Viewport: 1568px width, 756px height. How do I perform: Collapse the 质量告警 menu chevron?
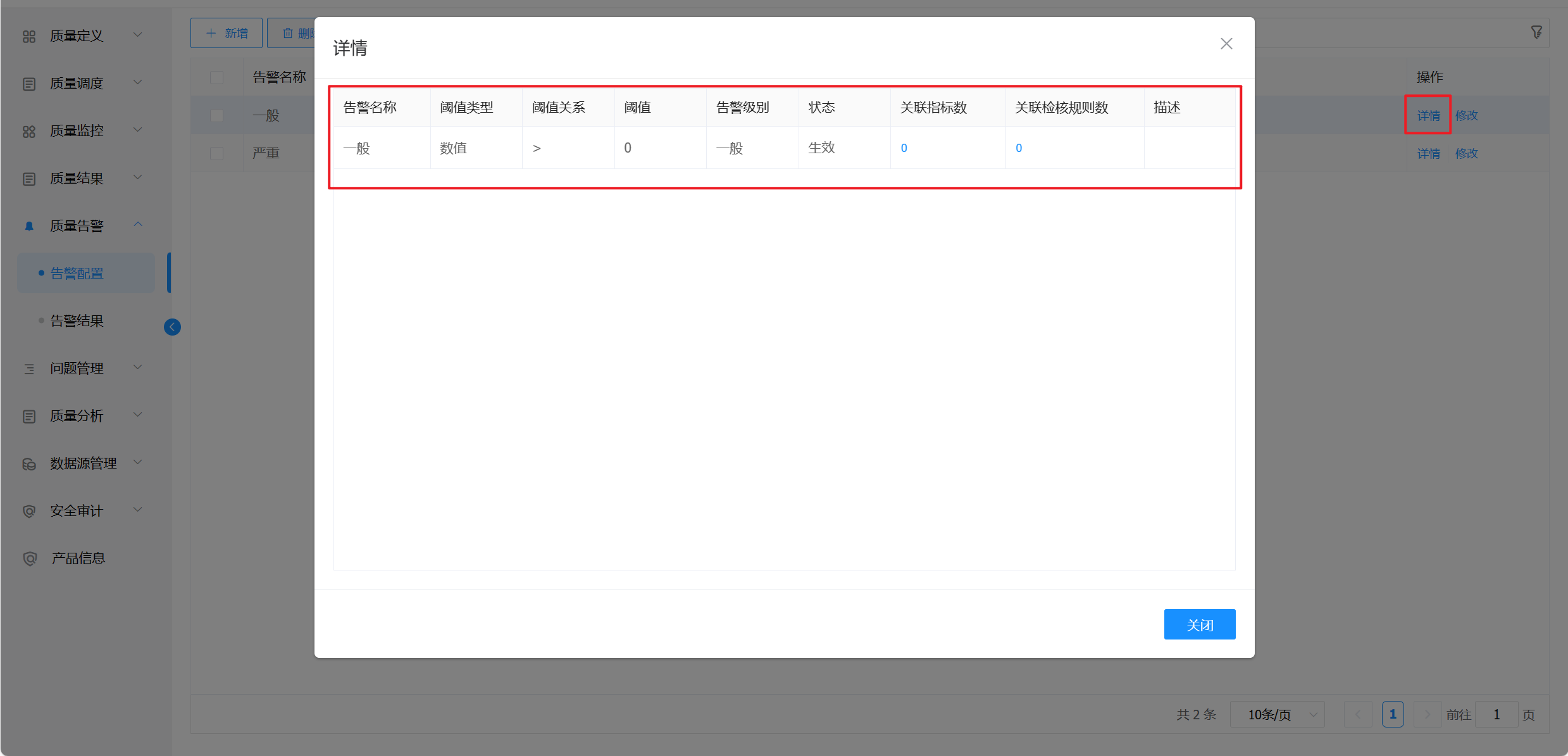[x=138, y=225]
